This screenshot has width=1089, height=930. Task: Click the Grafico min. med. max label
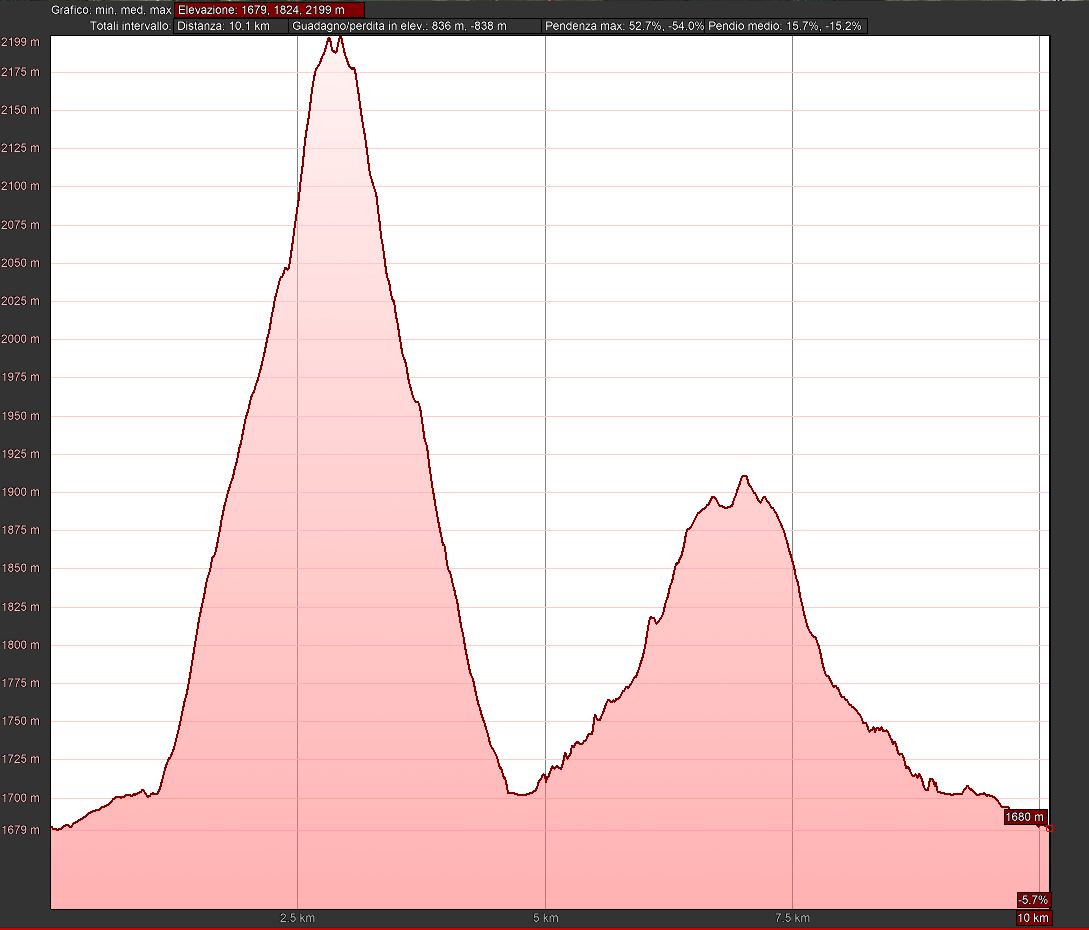click(112, 9)
